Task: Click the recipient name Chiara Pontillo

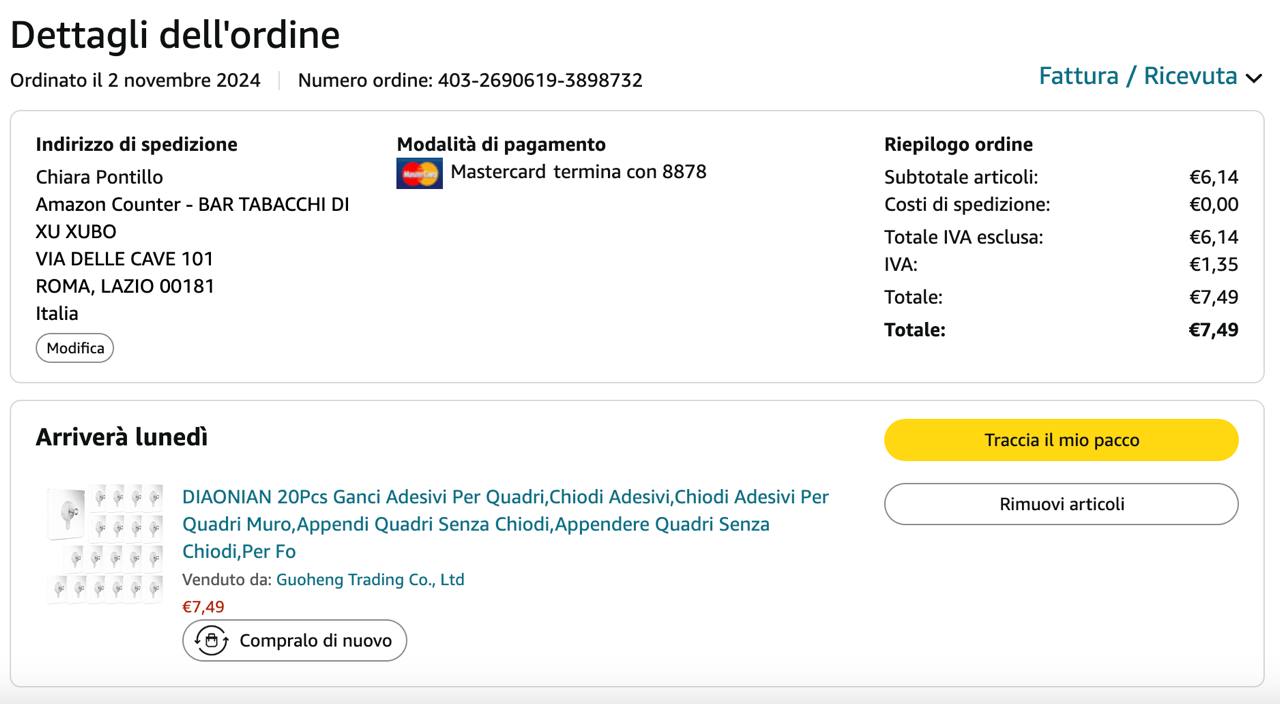Action: 99,177
